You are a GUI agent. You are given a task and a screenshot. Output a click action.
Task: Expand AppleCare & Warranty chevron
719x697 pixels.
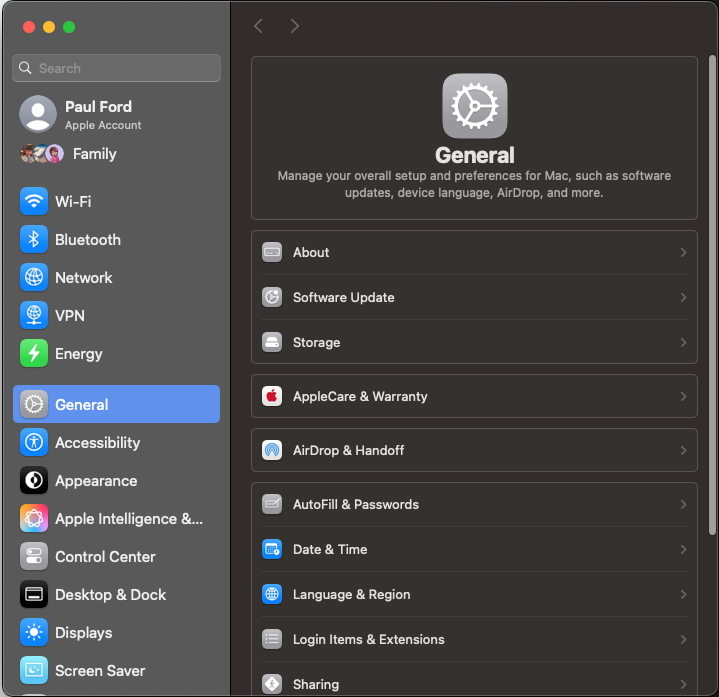click(683, 396)
